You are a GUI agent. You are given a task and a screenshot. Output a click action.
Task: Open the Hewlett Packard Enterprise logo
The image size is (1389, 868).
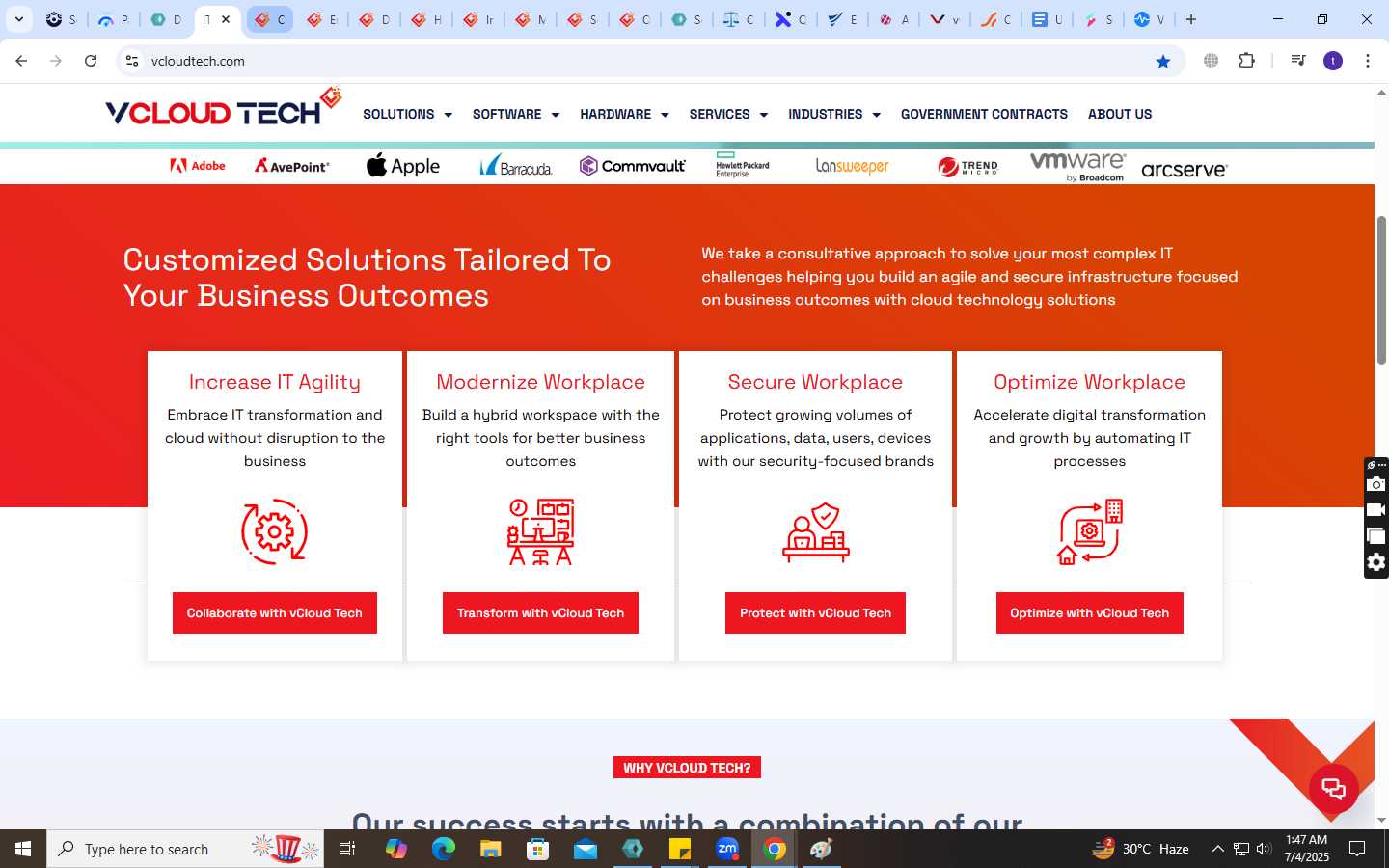(743, 165)
